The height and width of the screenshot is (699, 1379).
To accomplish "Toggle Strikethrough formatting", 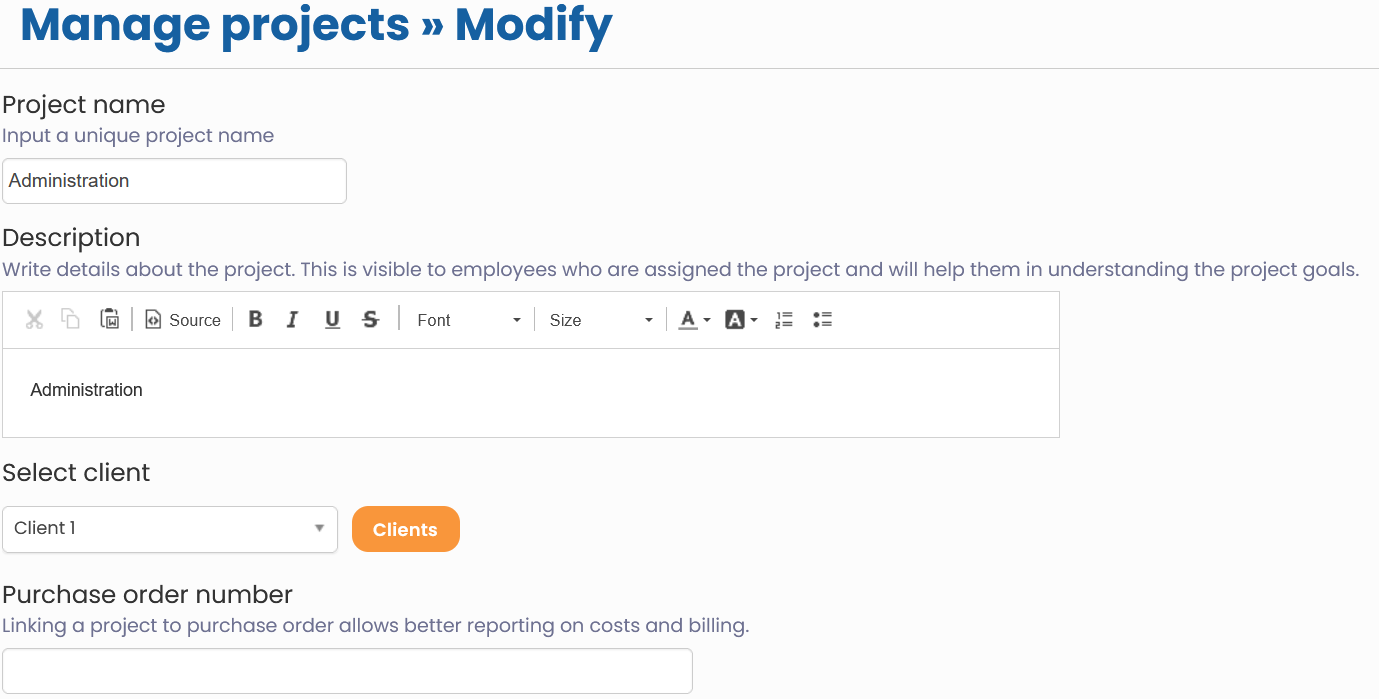I will [371, 320].
